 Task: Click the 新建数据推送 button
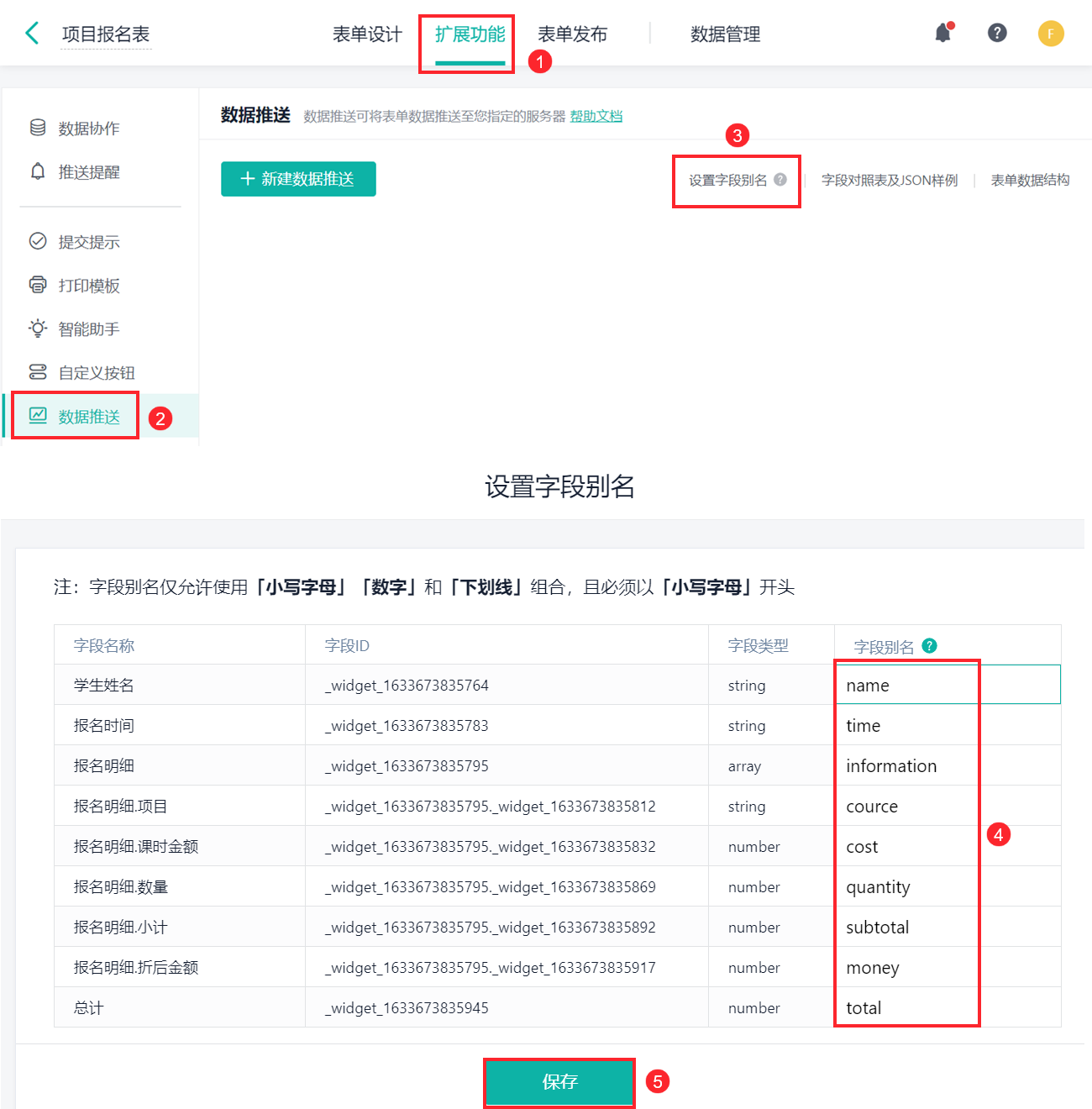(298, 179)
